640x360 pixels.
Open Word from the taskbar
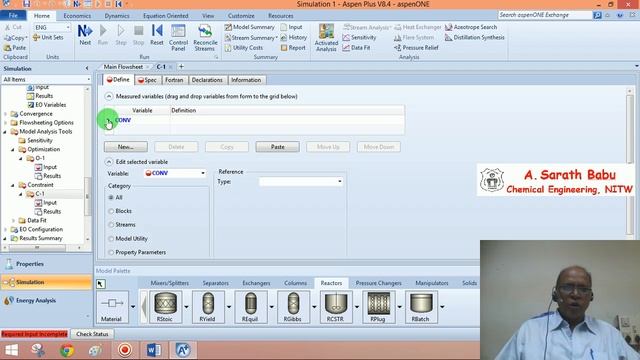153,350
